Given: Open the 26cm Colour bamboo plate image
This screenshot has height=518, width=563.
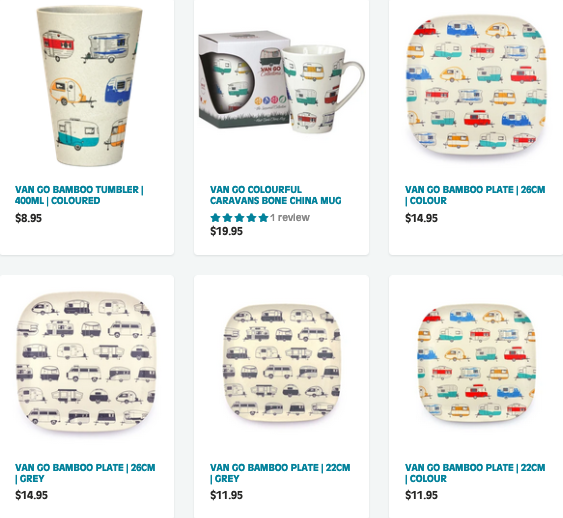Looking at the screenshot, I should tap(476, 85).
